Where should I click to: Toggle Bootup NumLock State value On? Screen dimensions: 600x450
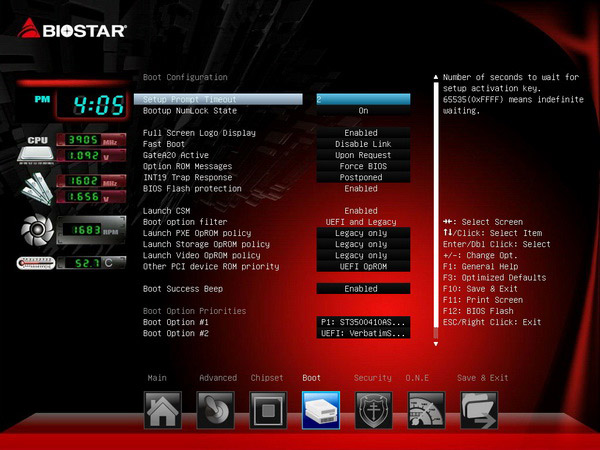point(363,111)
